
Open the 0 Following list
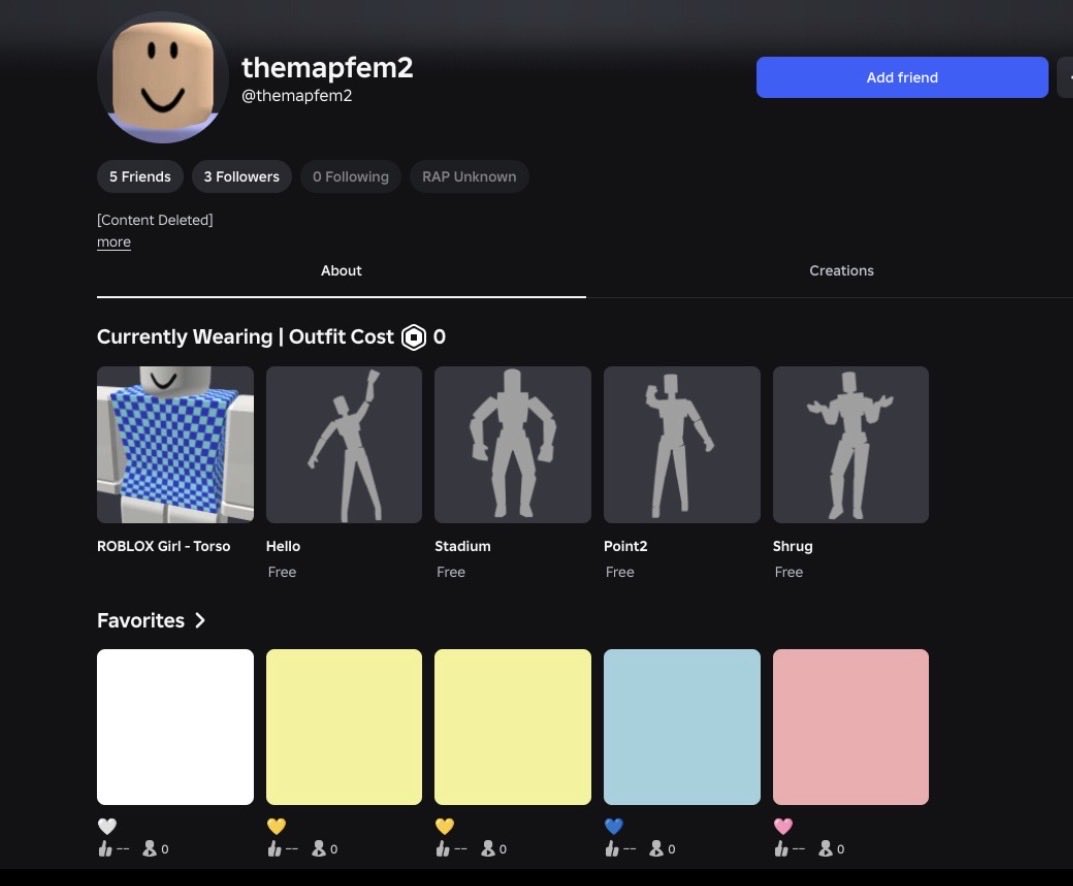click(x=350, y=177)
